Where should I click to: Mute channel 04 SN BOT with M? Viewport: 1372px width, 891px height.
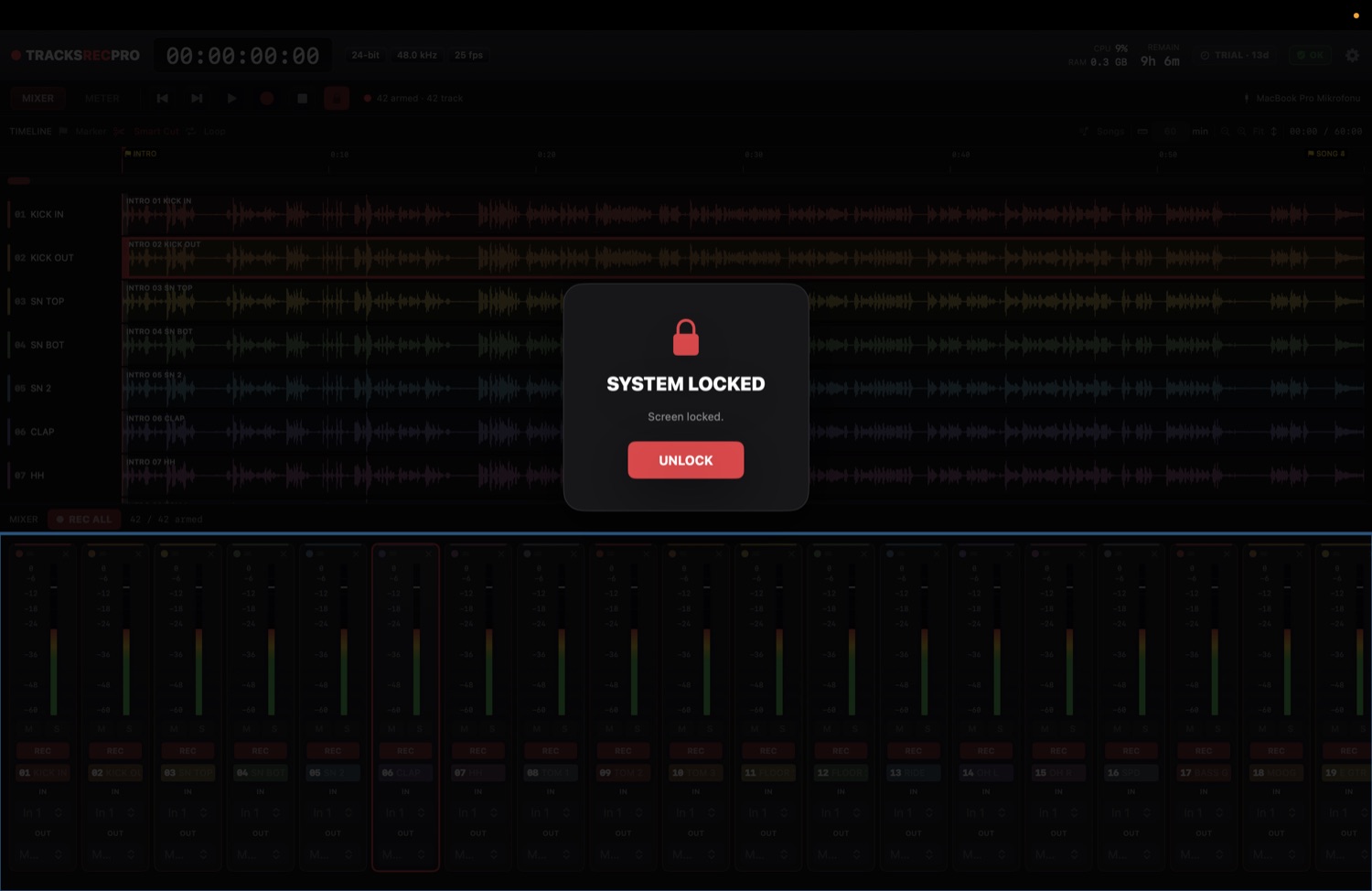click(x=247, y=729)
